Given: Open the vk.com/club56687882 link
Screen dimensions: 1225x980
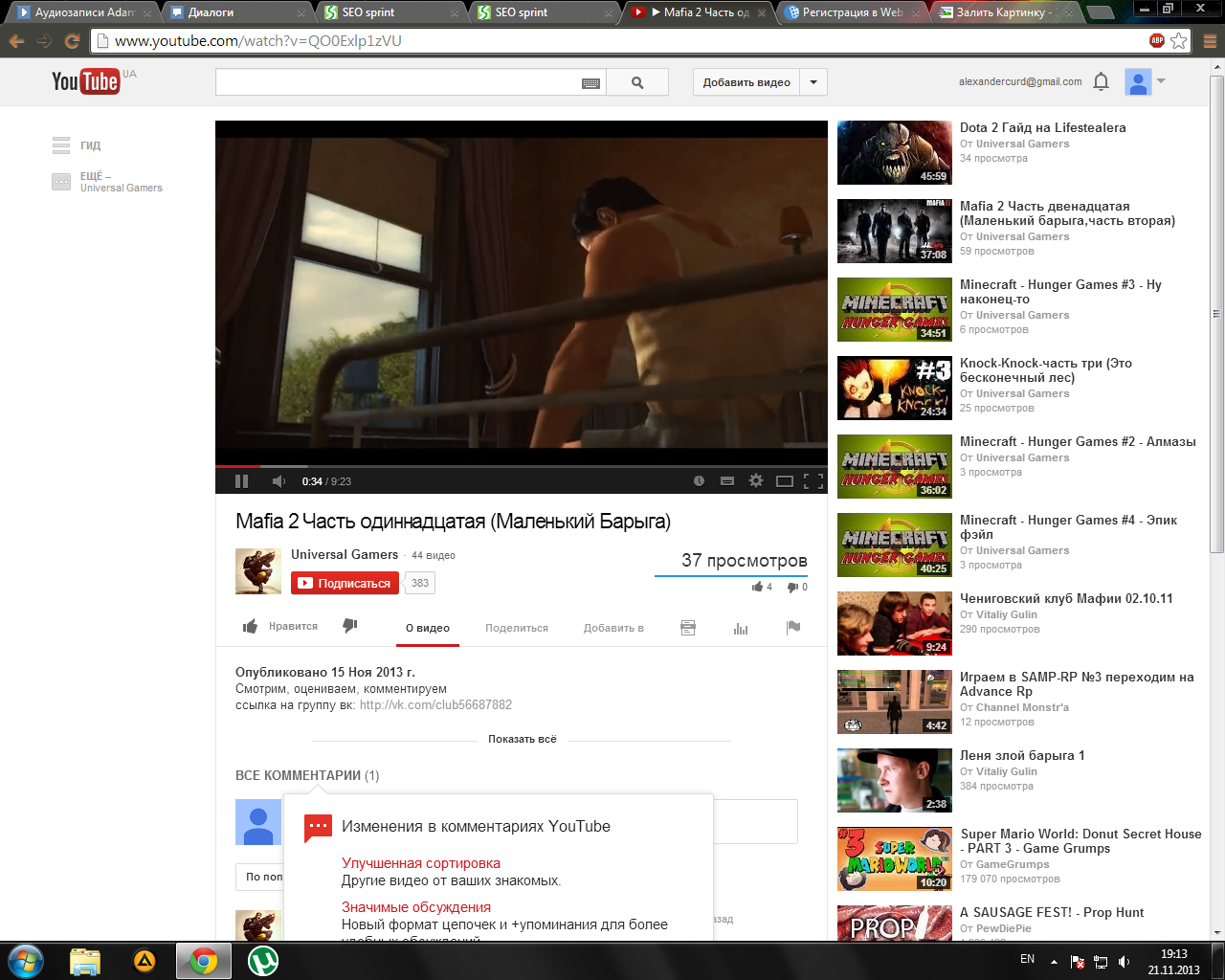Looking at the screenshot, I should (435, 705).
